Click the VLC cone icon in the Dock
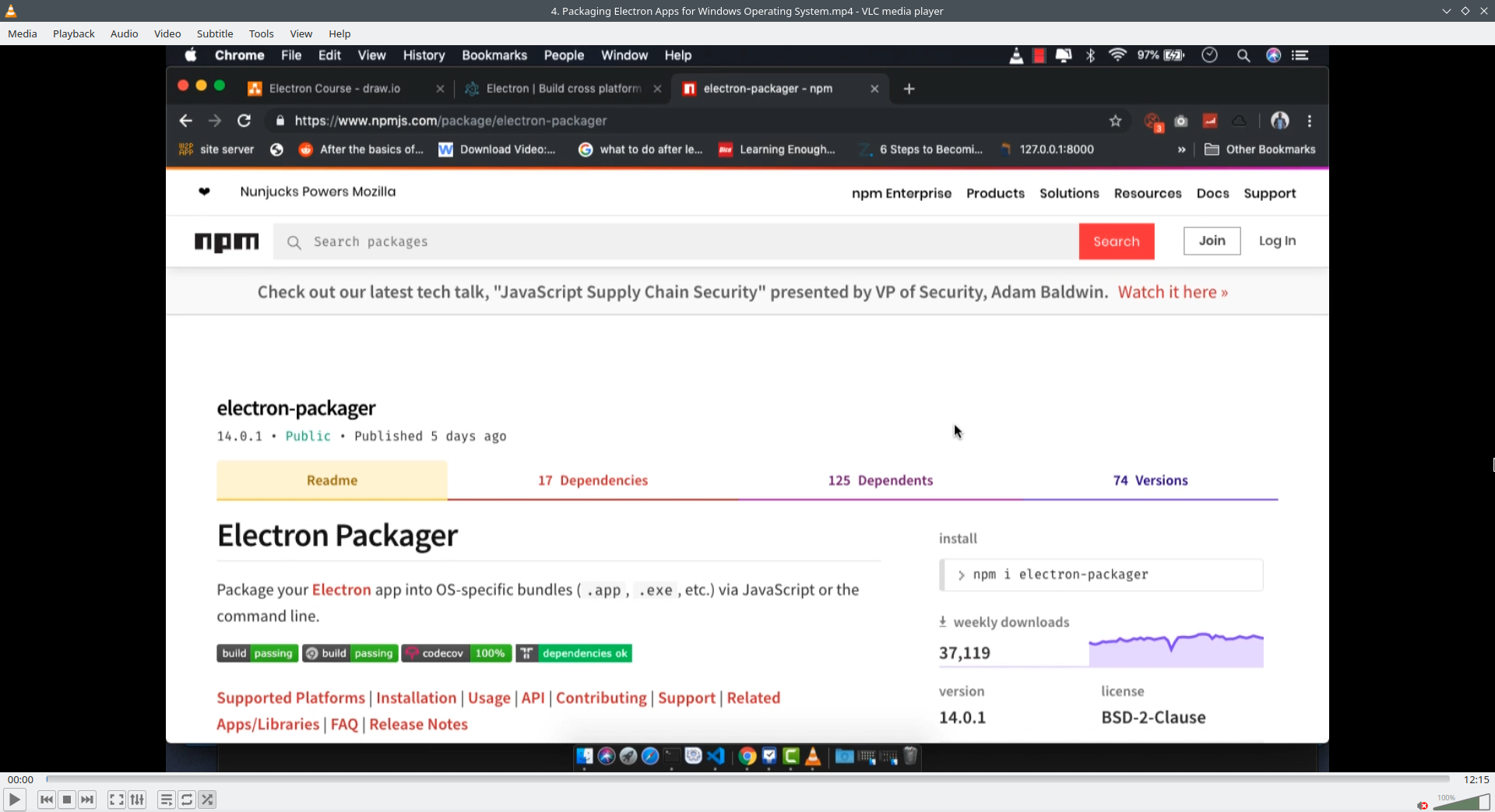 point(813,756)
